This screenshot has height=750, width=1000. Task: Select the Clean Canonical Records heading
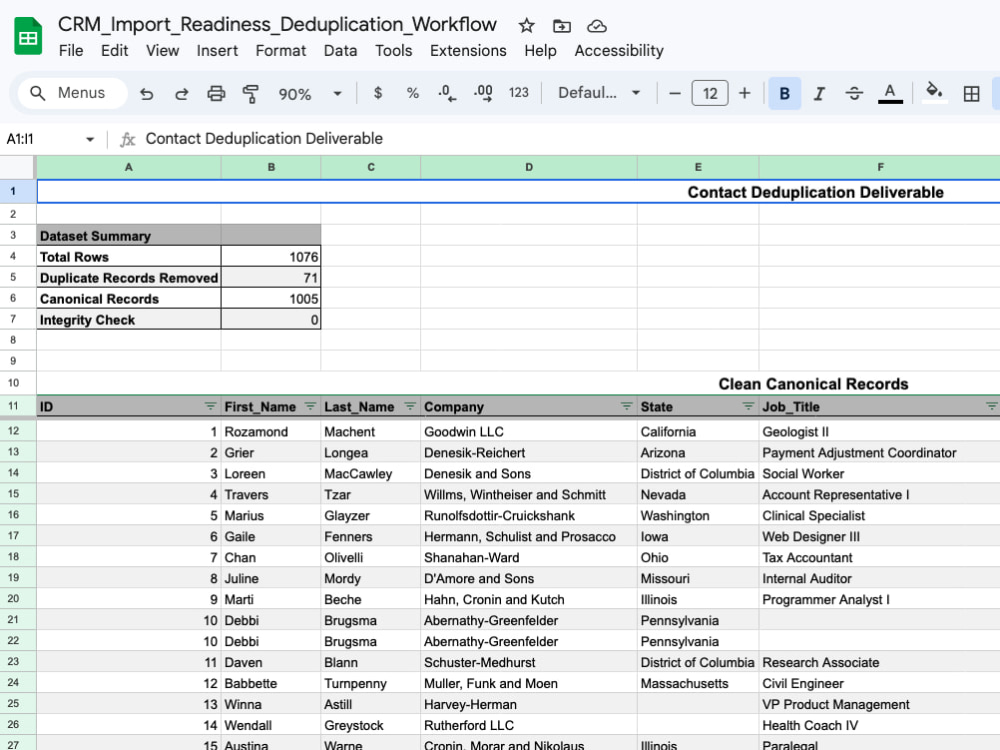point(813,384)
